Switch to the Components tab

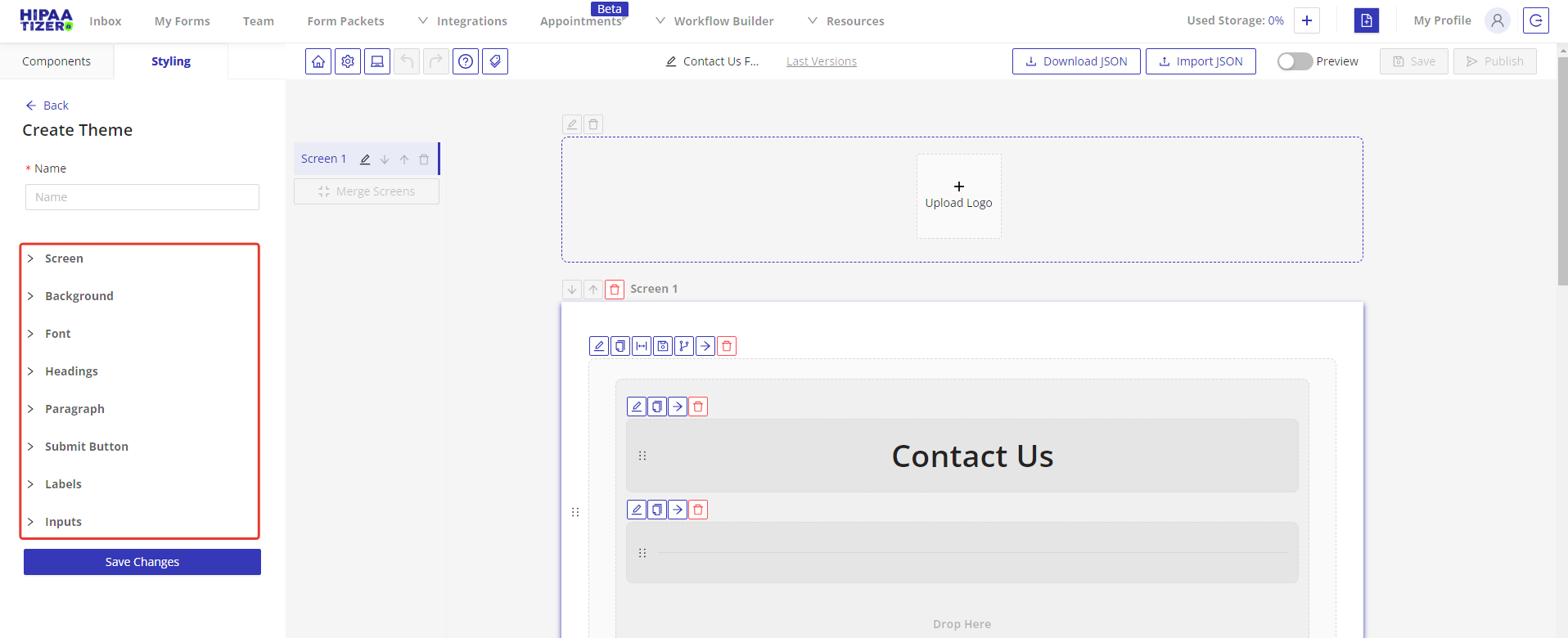click(x=56, y=61)
